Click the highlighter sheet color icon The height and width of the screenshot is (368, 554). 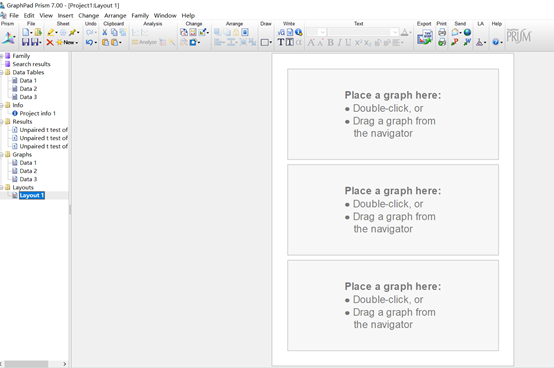[x=51, y=32]
